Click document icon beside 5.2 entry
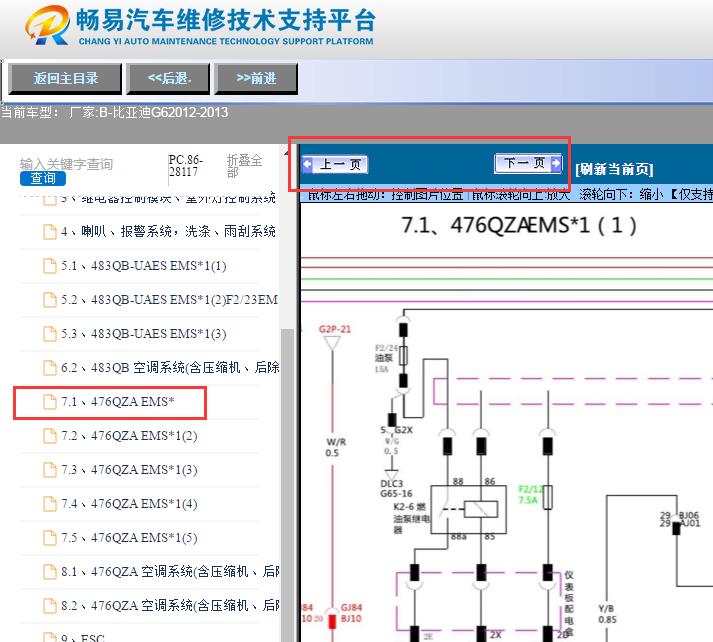 (x=50, y=300)
